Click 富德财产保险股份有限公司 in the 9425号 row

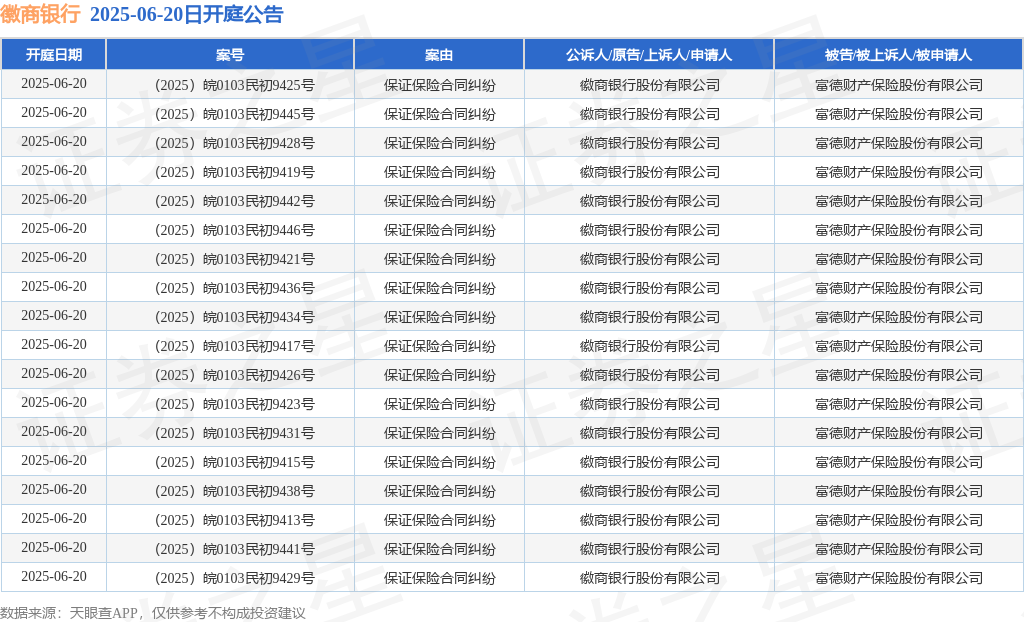point(899,85)
